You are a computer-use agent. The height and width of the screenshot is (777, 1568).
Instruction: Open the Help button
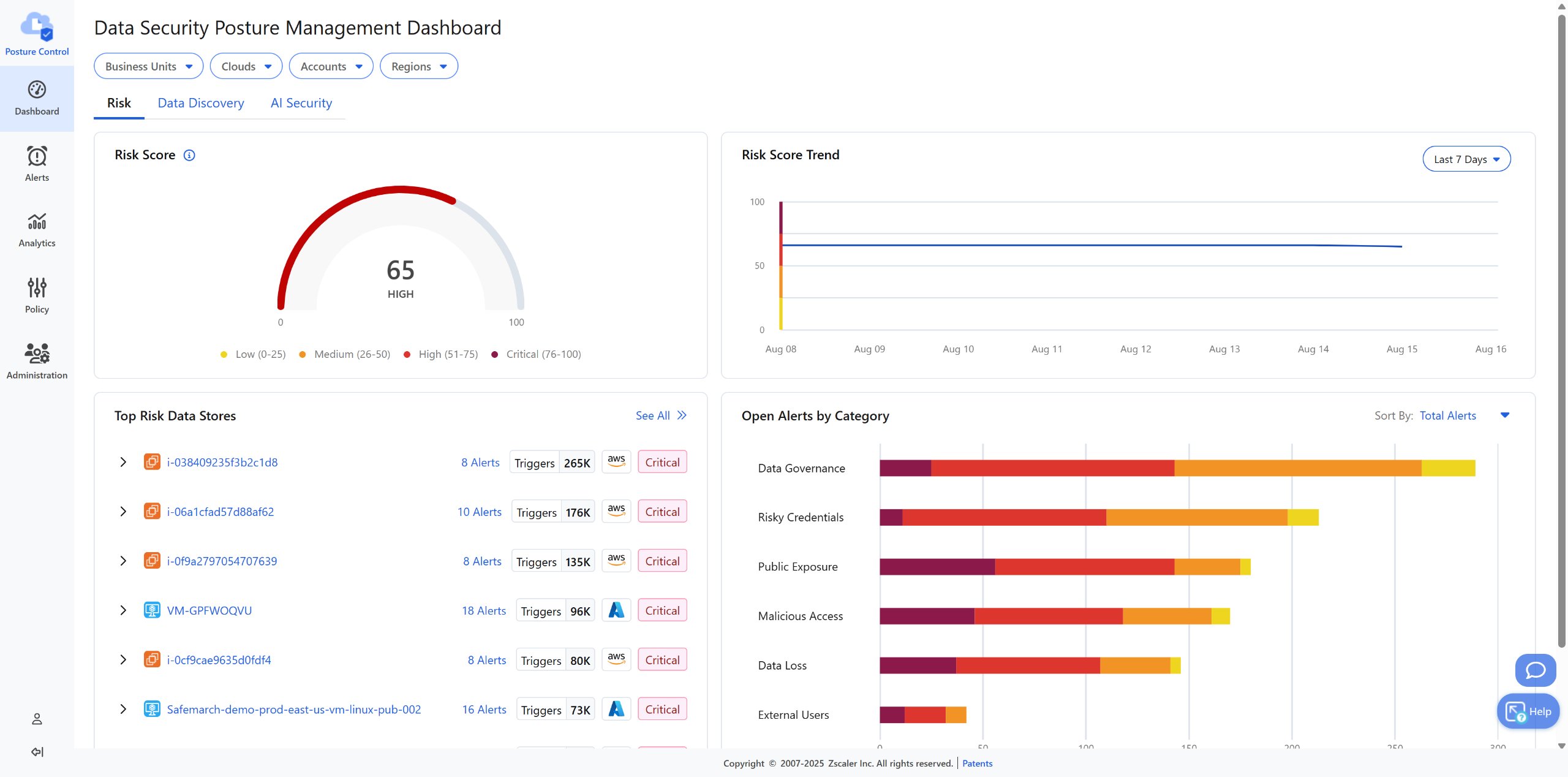1528,711
